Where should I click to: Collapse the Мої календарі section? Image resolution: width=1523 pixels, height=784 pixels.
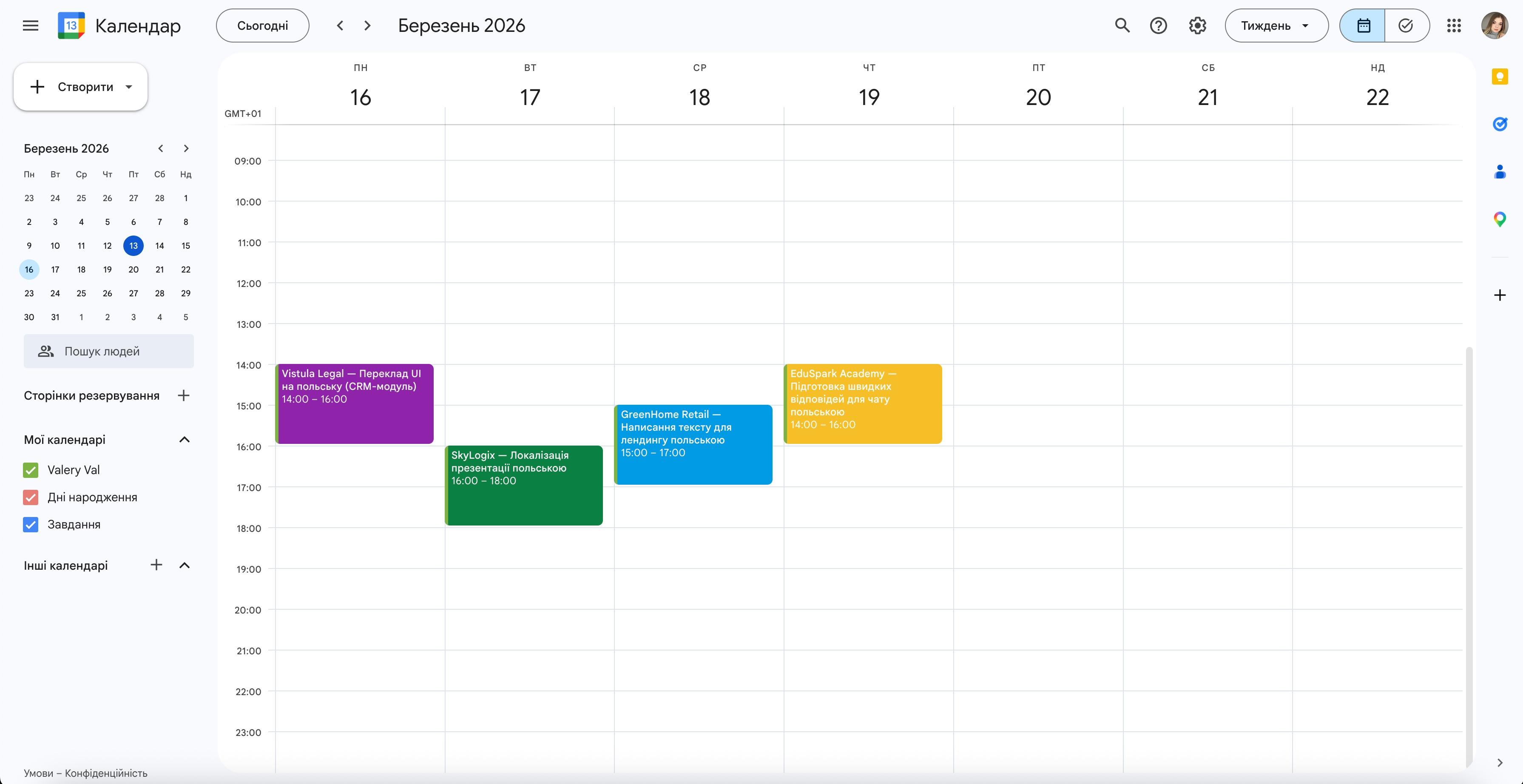click(185, 439)
